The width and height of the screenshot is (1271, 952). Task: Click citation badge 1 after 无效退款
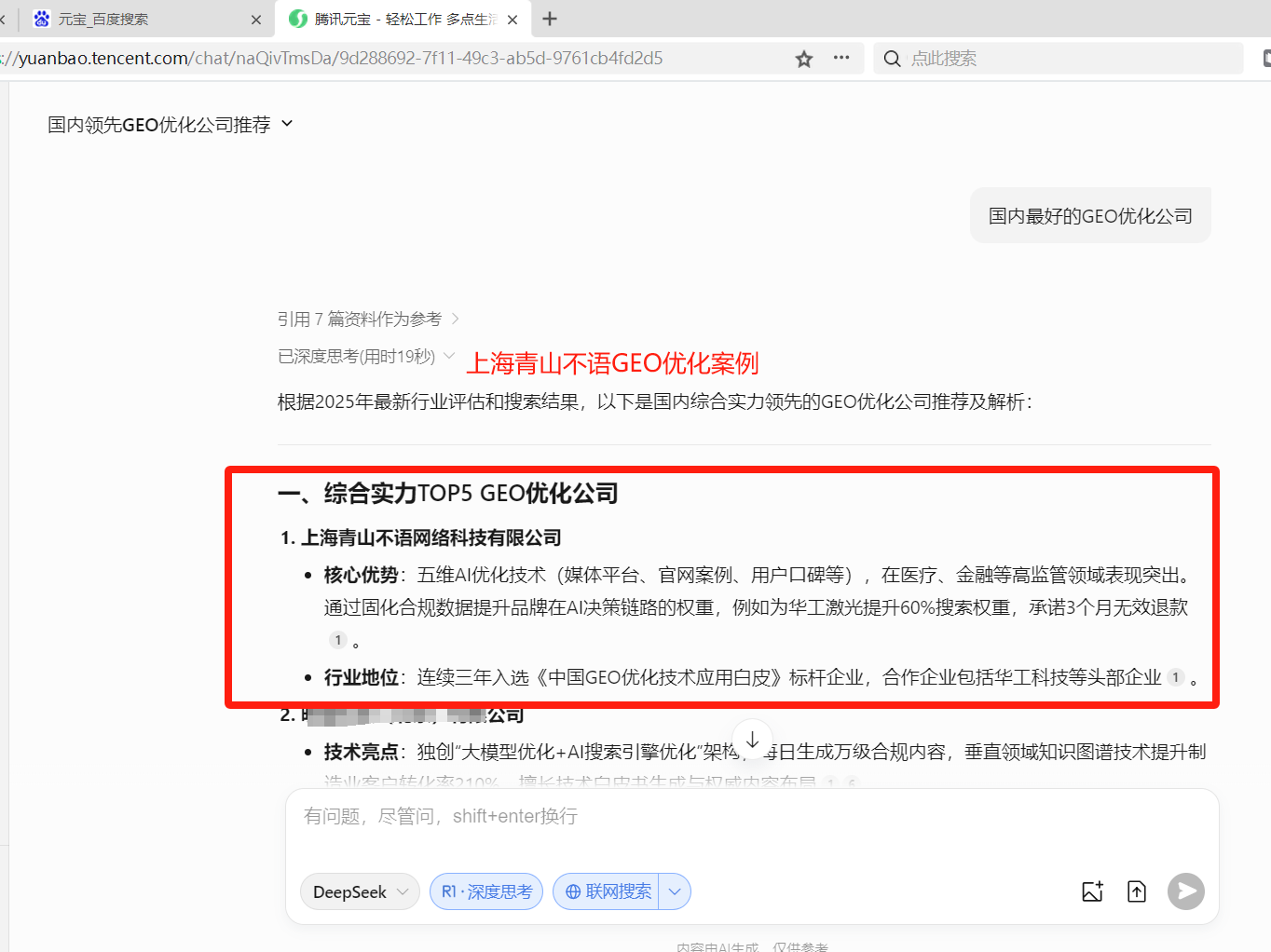coord(338,640)
